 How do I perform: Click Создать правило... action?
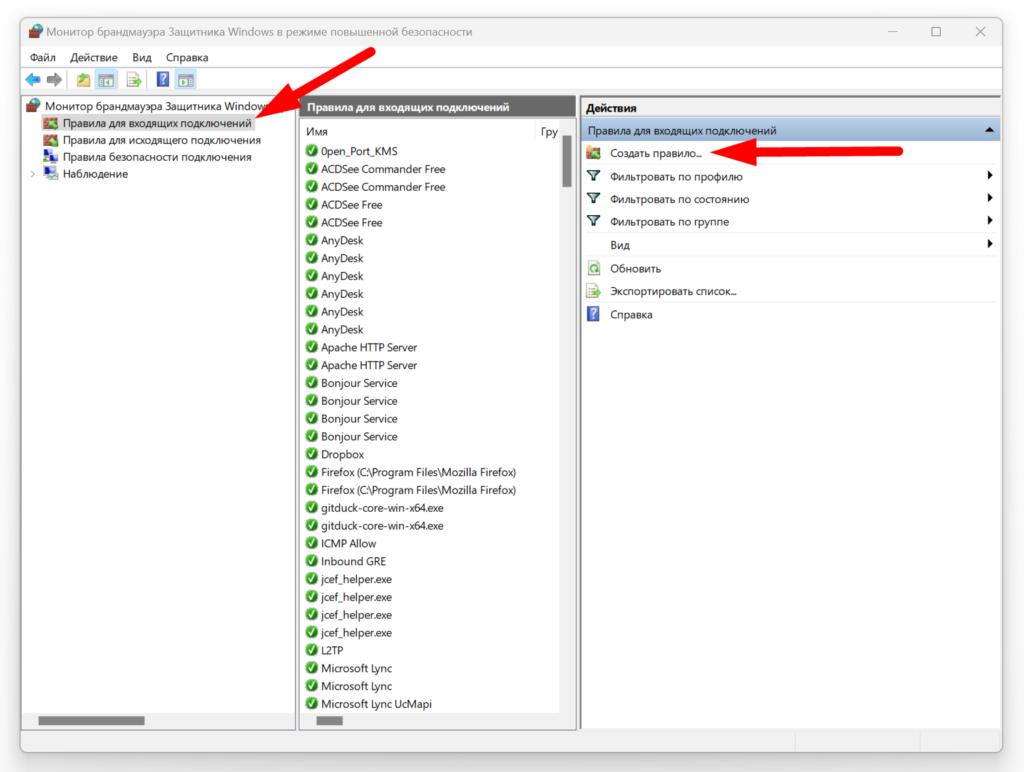coord(656,153)
